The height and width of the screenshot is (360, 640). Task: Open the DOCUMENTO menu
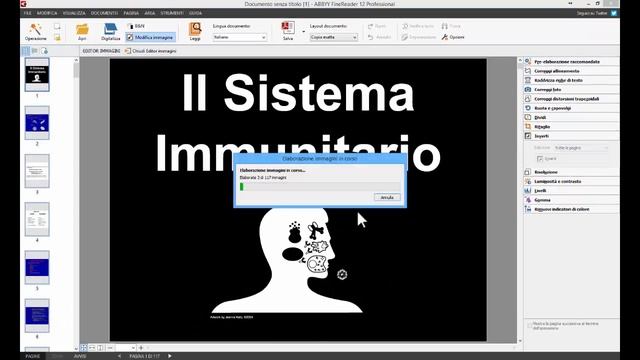[104, 13]
